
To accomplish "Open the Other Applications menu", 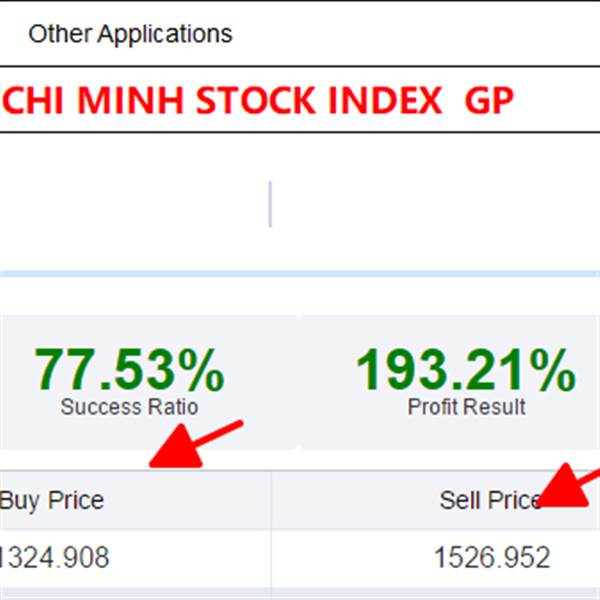I will click(130, 34).
